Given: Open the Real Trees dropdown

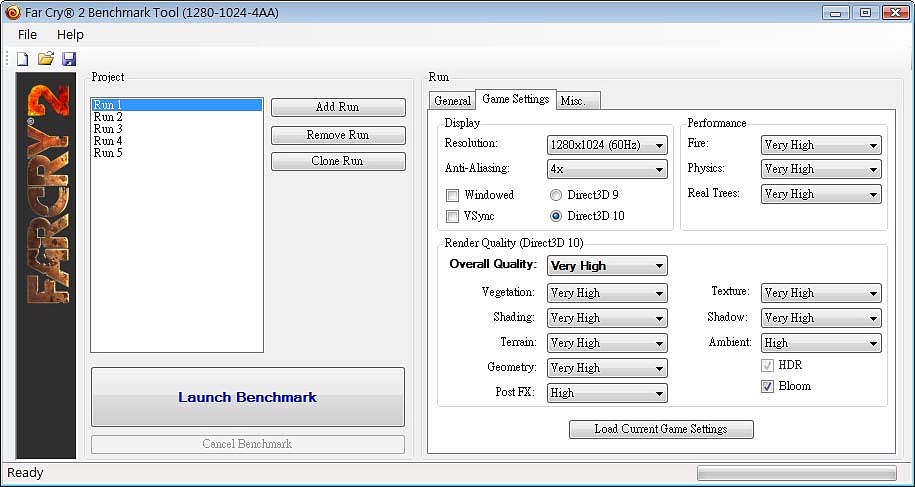Looking at the screenshot, I should coord(821,194).
